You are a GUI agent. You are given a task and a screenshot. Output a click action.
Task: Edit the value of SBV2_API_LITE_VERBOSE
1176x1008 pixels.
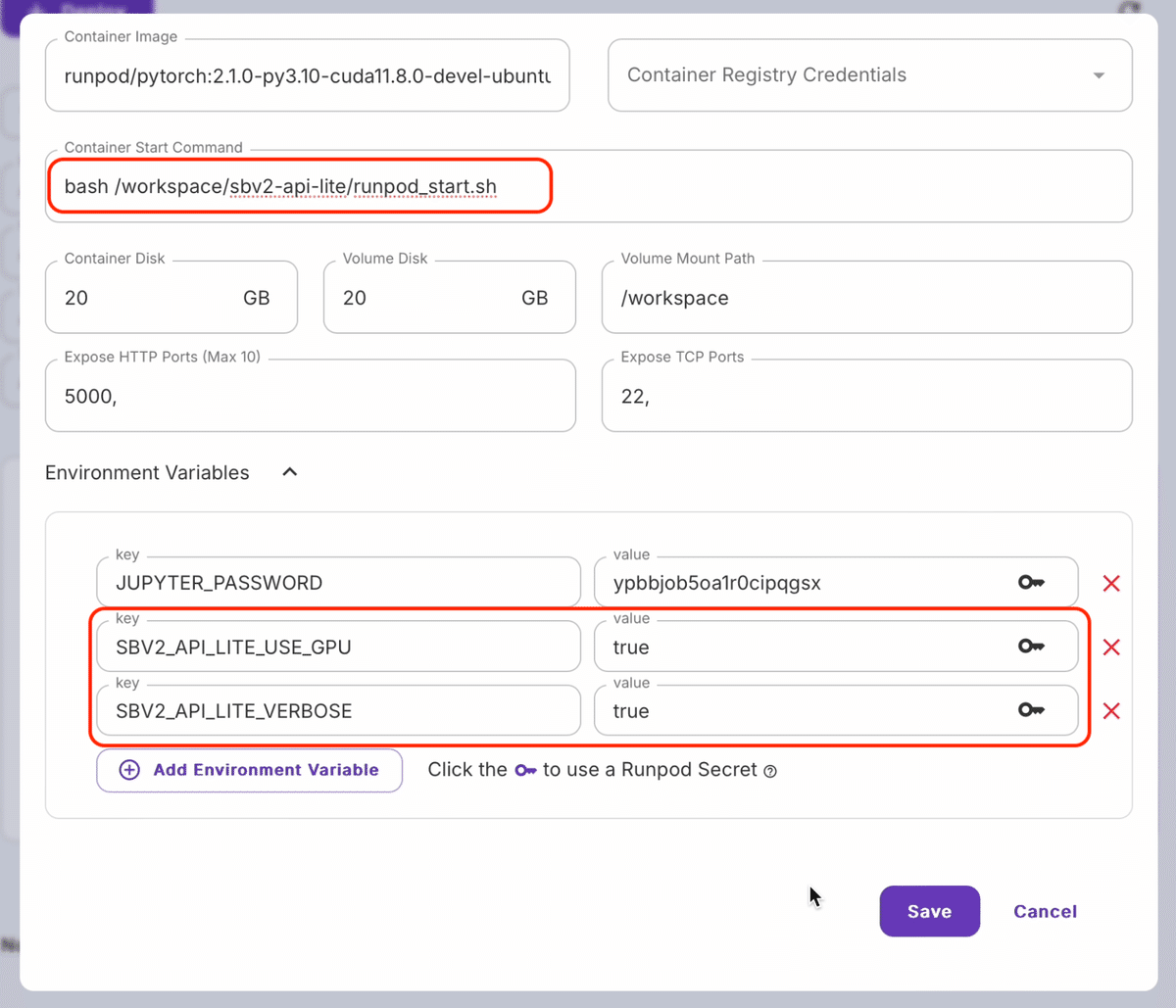(836, 710)
